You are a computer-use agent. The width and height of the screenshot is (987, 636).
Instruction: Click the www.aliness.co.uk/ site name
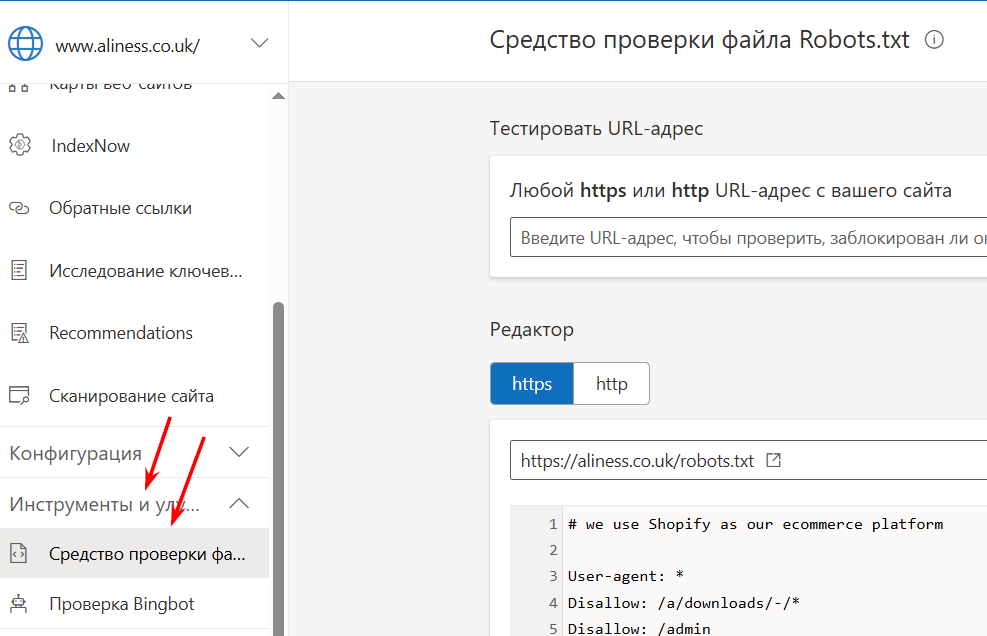128,46
